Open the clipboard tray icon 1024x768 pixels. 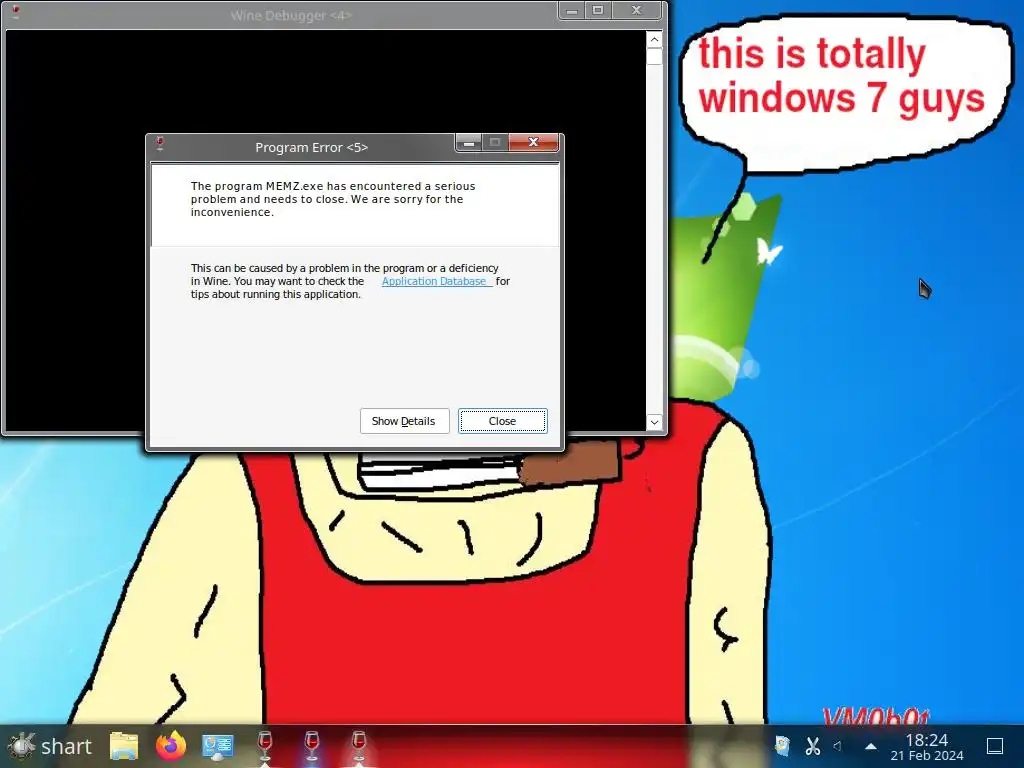[x=782, y=746]
